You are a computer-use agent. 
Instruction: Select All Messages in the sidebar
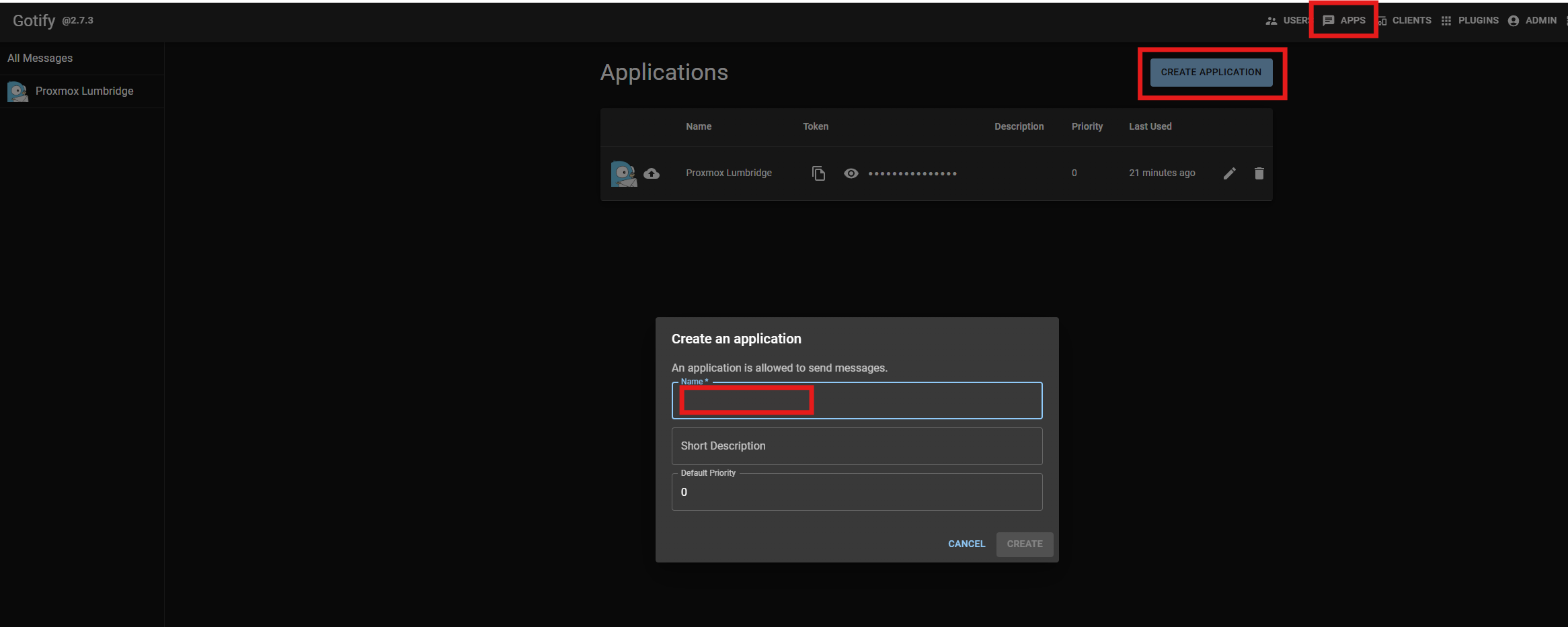40,58
